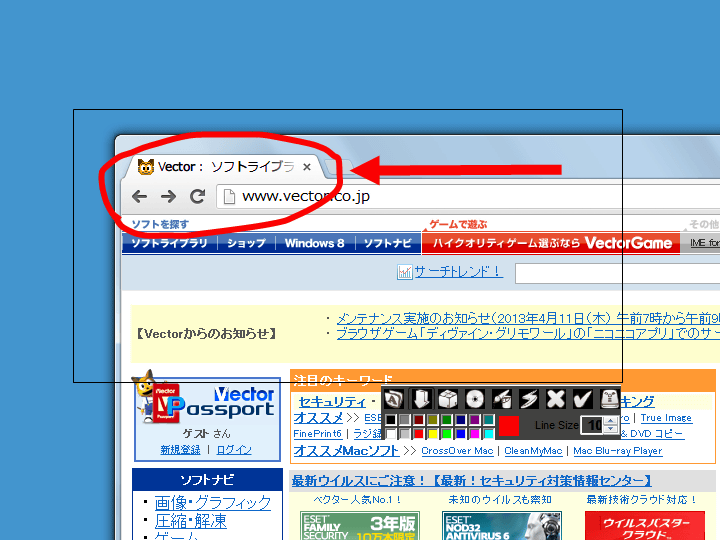Open the CrossOver Mac link

(x=457, y=451)
